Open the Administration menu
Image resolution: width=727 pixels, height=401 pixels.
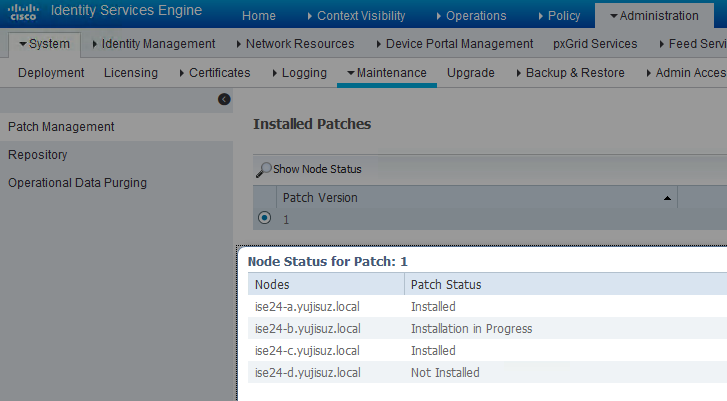(x=654, y=16)
